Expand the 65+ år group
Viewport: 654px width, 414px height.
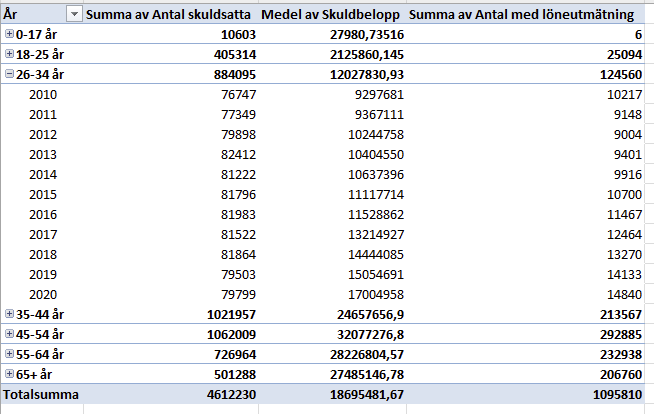click(9, 374)
